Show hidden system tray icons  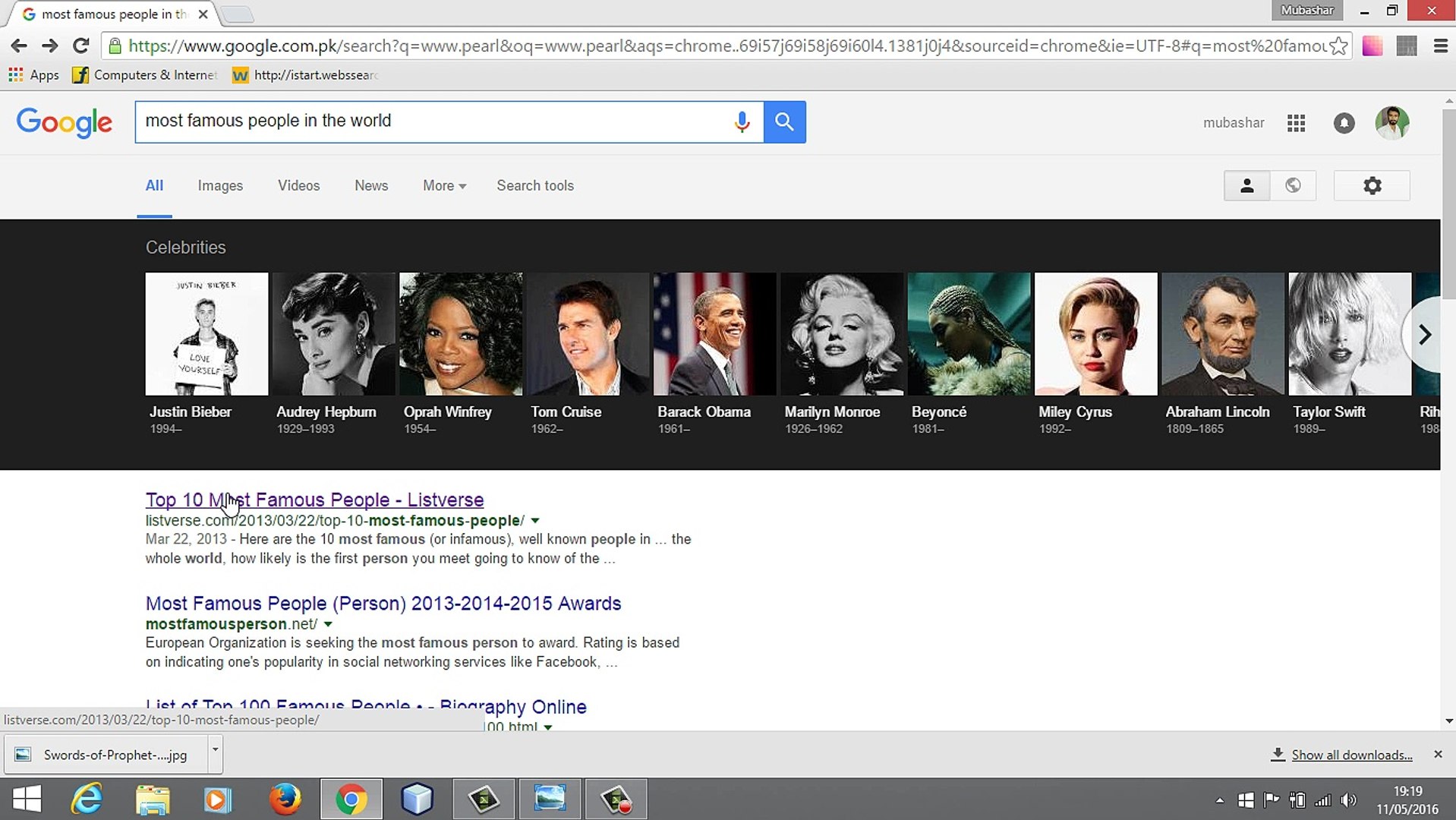coord(1219,800)
